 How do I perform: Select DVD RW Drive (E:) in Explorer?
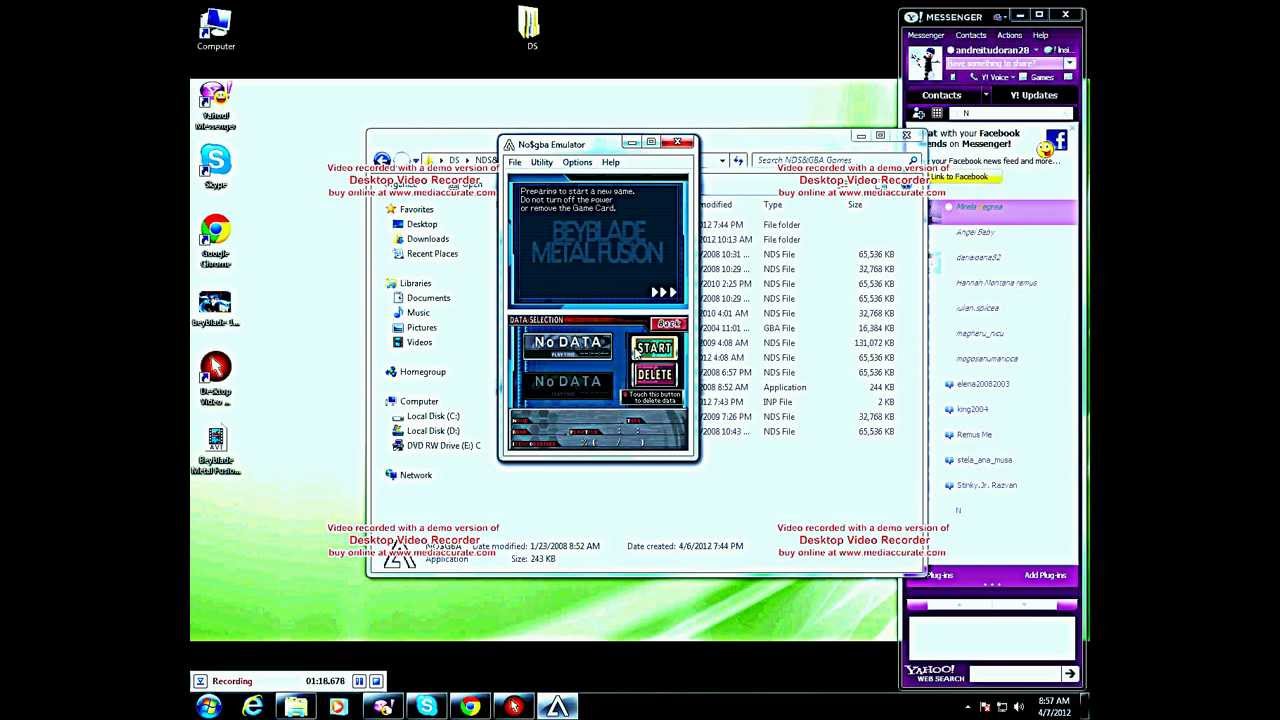pos(443,446)
